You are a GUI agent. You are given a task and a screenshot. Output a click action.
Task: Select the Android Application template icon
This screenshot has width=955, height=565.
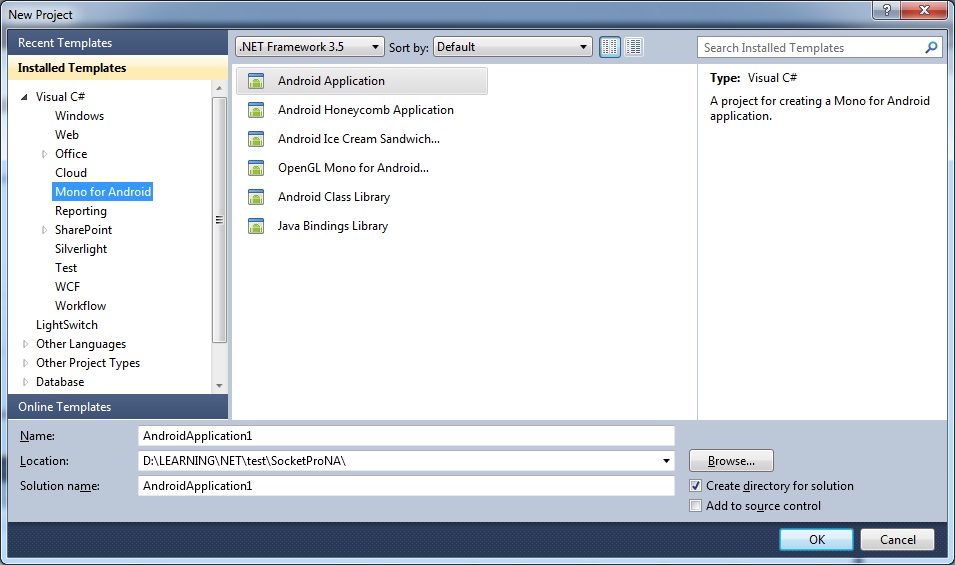tap(256, 81)
